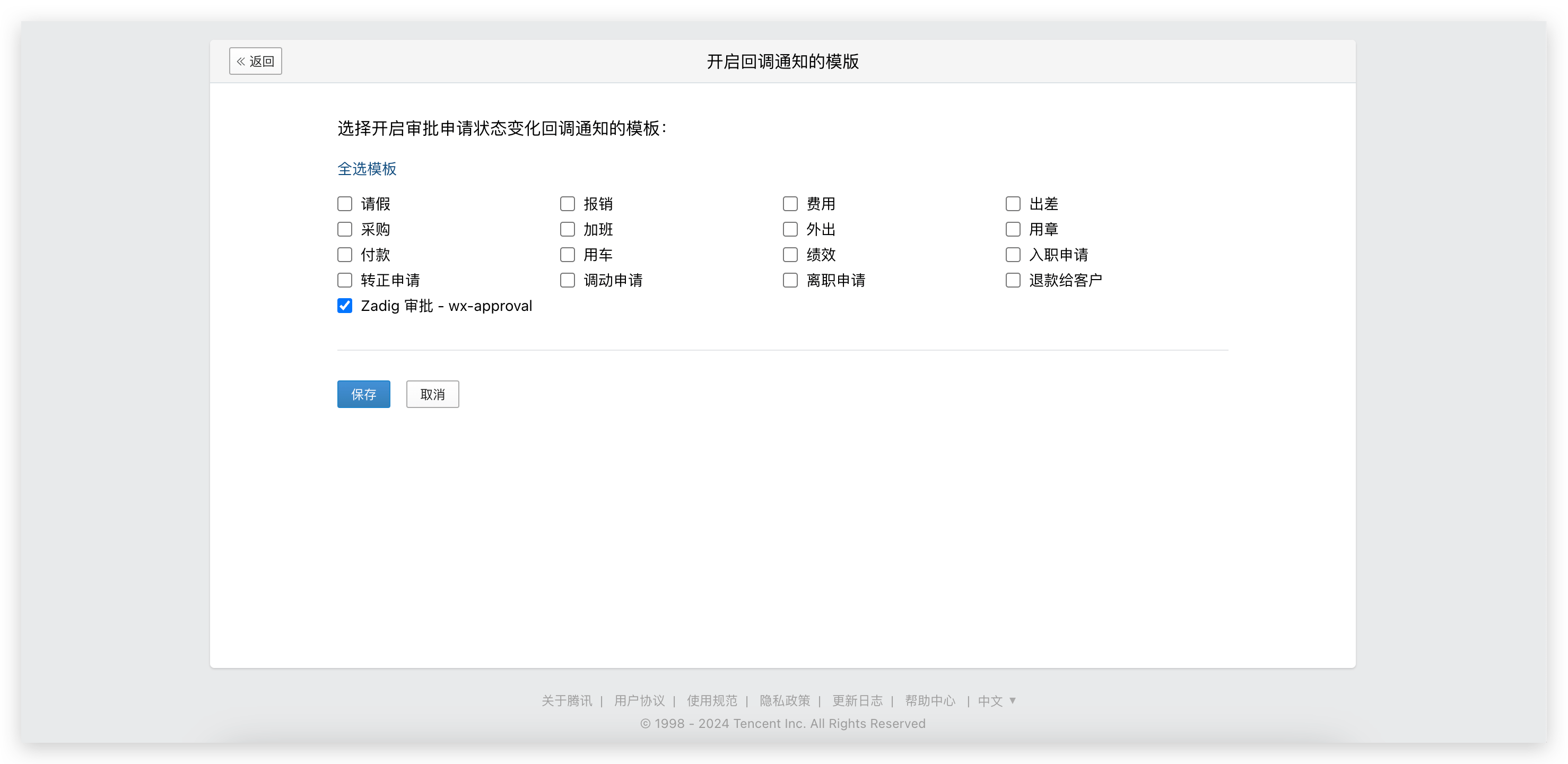Screen dimensions: 1568x764
Task: Enable the 用章 checkbox
Action: coord(1013,229)
